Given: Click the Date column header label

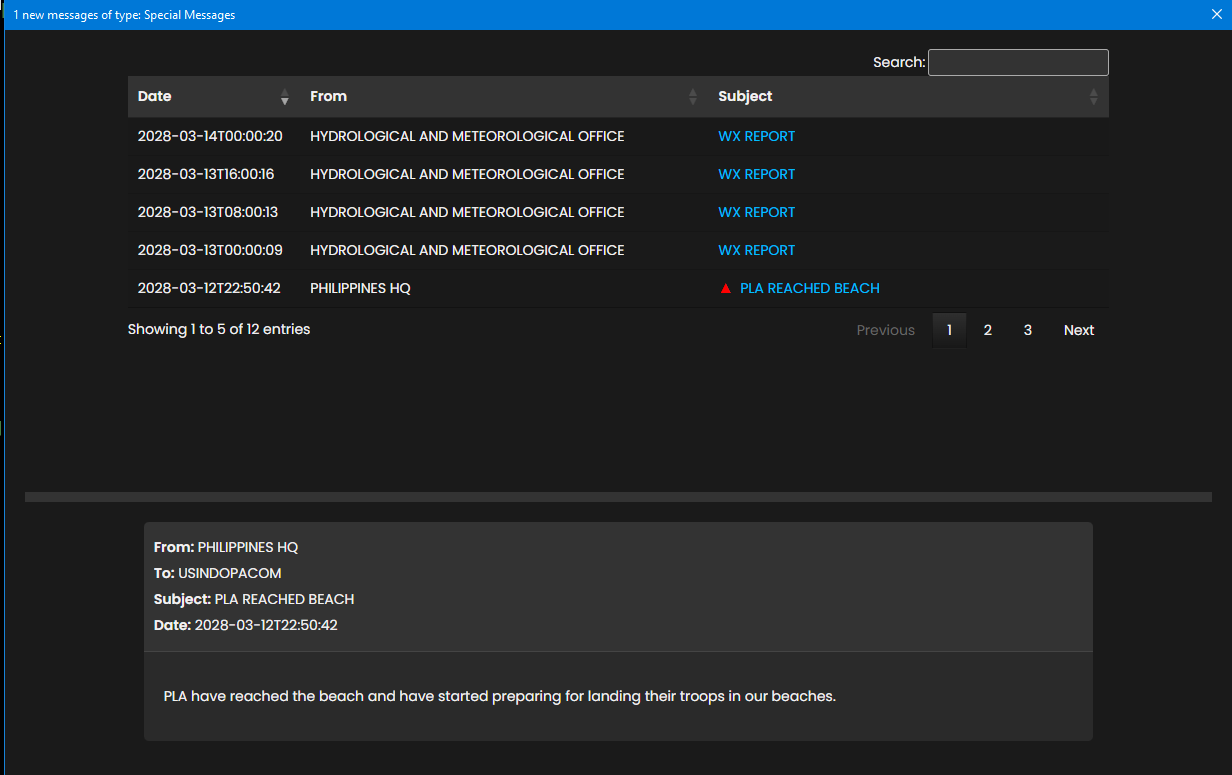Looking at the screenshot, I should tap(155, 96).
